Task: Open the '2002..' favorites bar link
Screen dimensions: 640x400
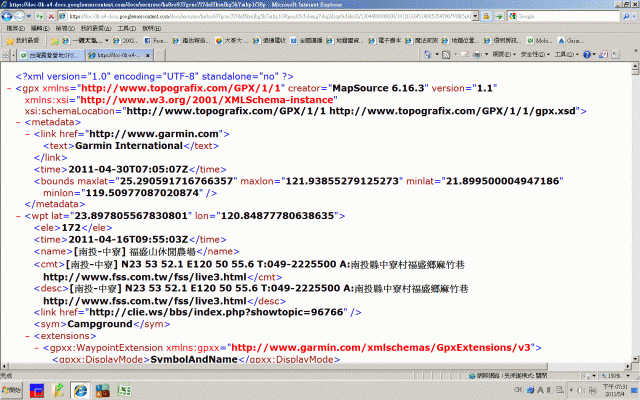Action: pos(126,41)
